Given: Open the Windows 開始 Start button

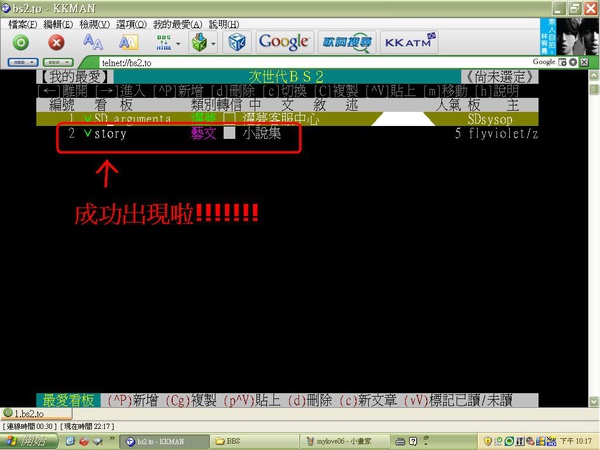Looking at the screenshot, I should point(29,441).
